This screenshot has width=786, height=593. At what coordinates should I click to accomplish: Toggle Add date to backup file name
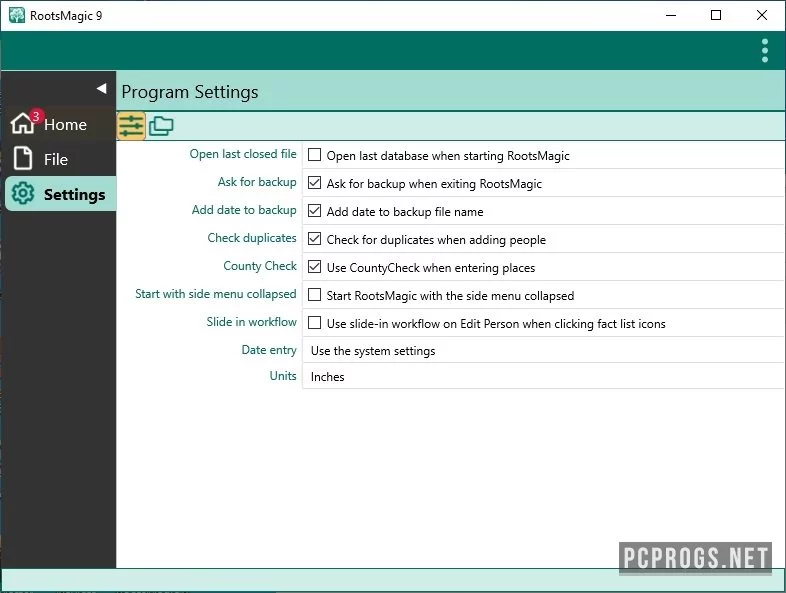point(314,211)
